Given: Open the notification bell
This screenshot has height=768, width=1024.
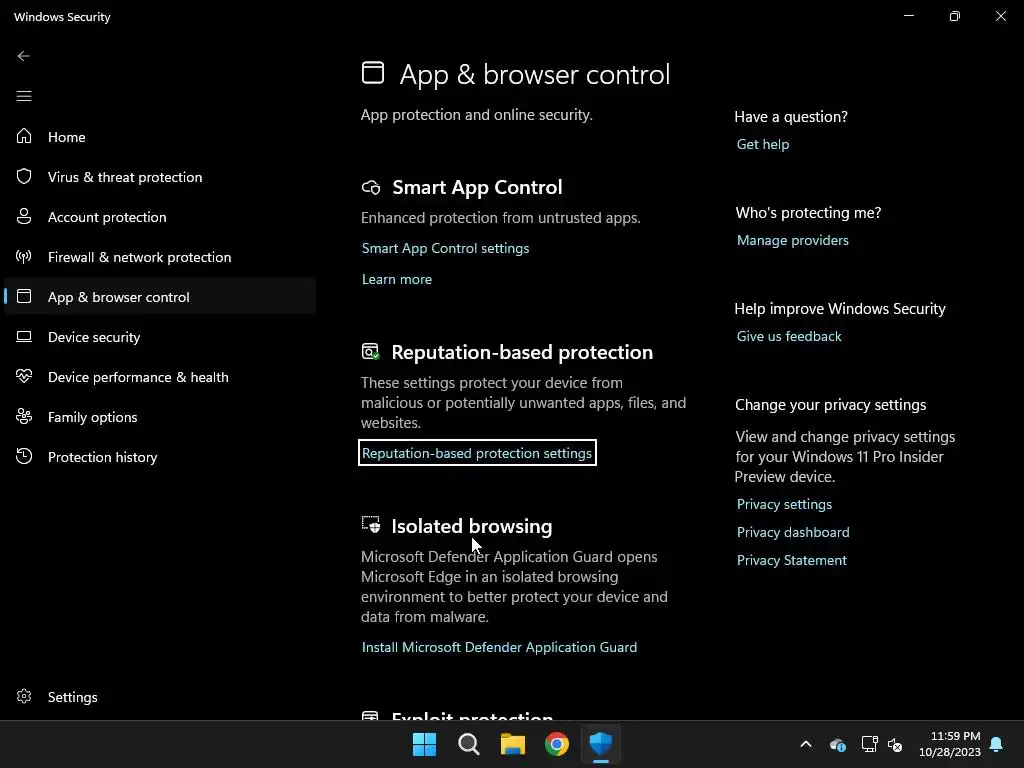Looking at the screenshot, I should 997,744.
